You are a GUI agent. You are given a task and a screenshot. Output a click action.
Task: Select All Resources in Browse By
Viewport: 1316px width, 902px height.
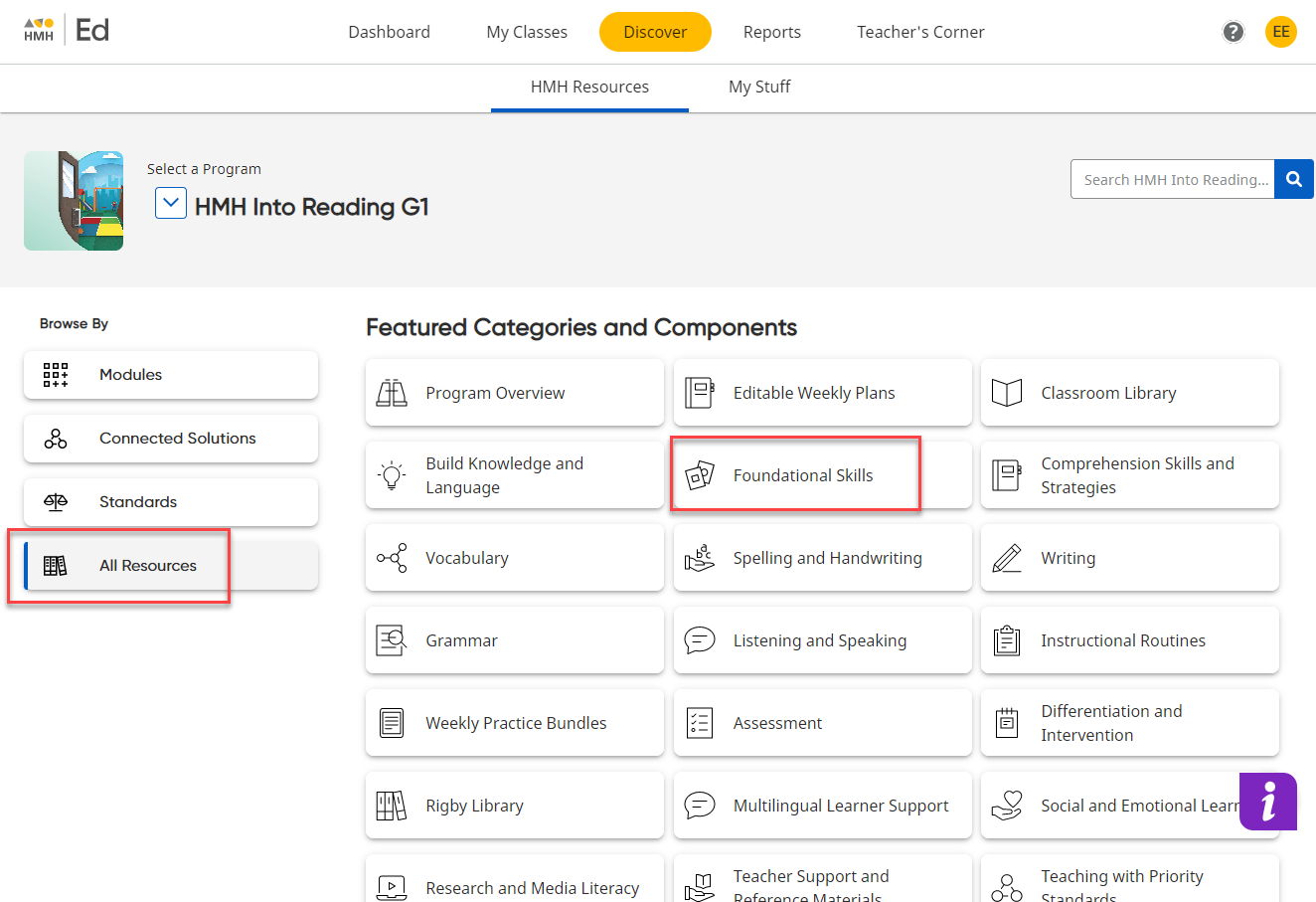click(x=148, y=566)
